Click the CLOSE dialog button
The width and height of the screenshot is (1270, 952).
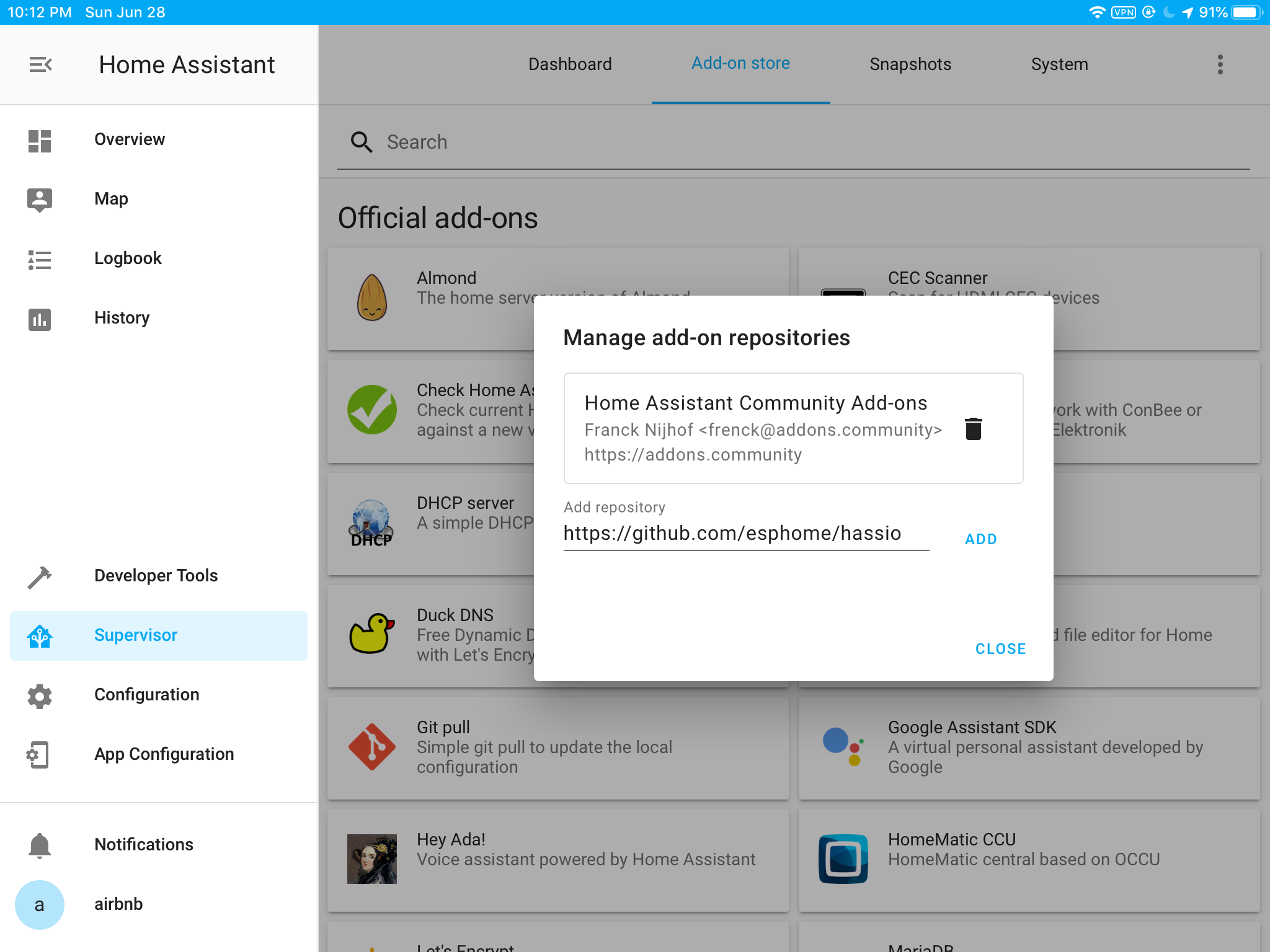(x=1001, y=649)
